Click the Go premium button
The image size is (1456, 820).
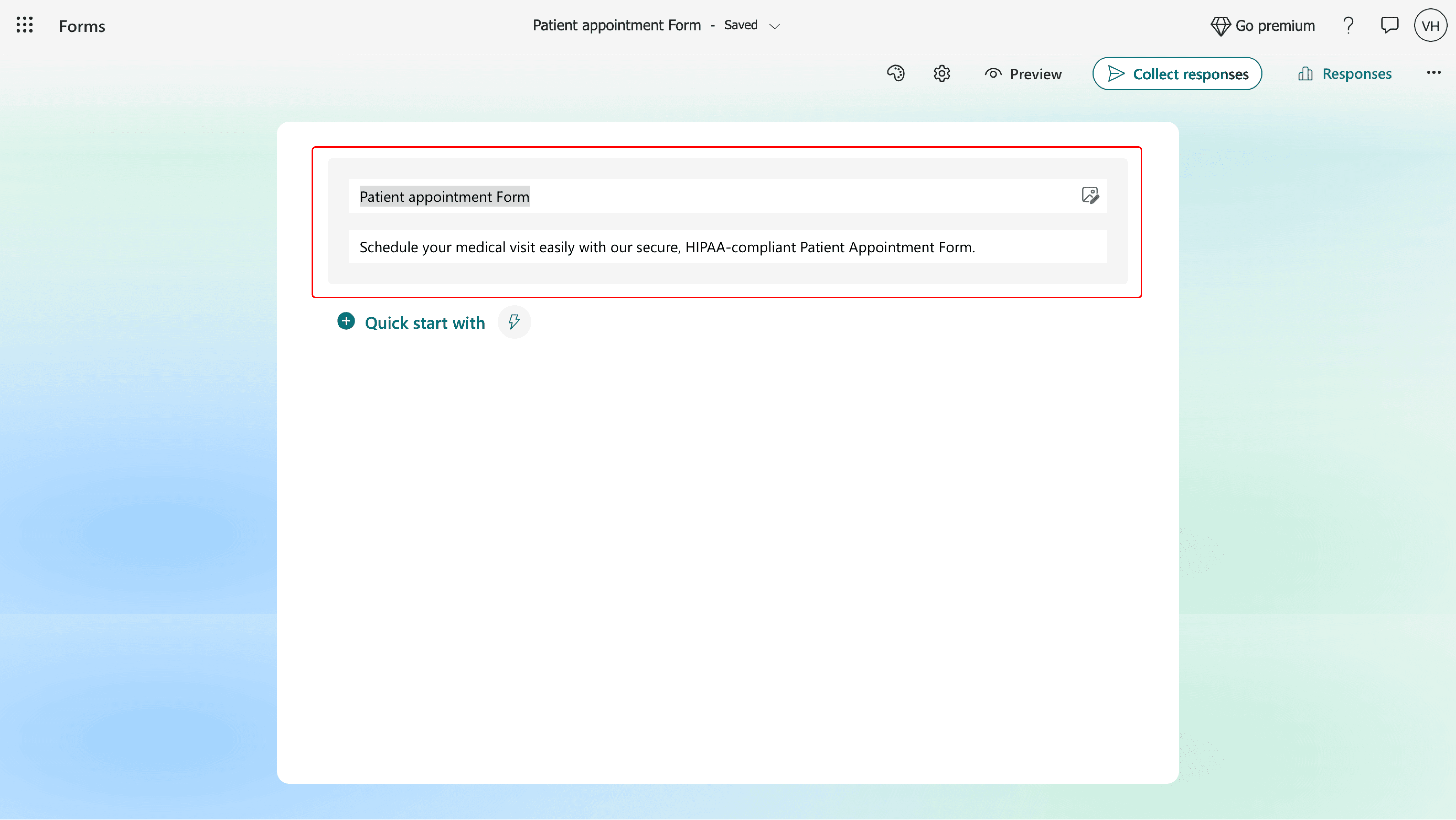pos(1262,25)
